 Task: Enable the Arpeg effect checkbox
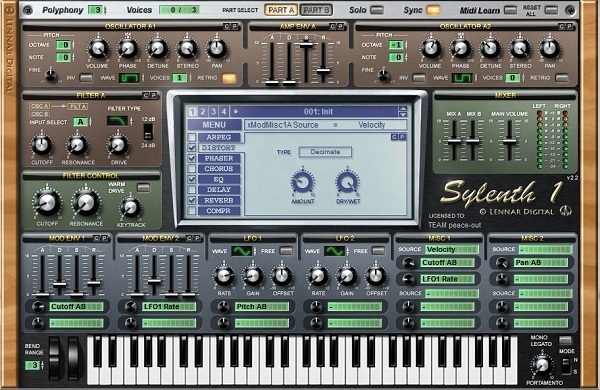pos(192,137)
